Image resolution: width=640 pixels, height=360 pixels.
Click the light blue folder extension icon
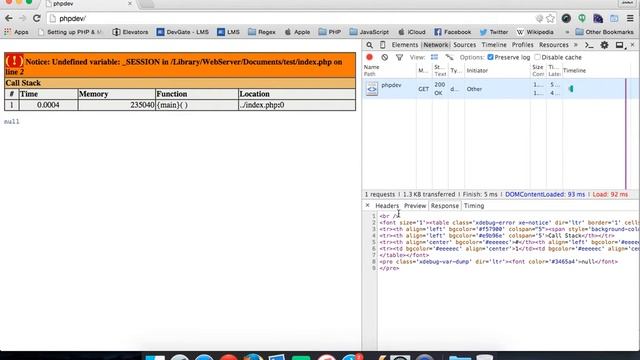614,18
